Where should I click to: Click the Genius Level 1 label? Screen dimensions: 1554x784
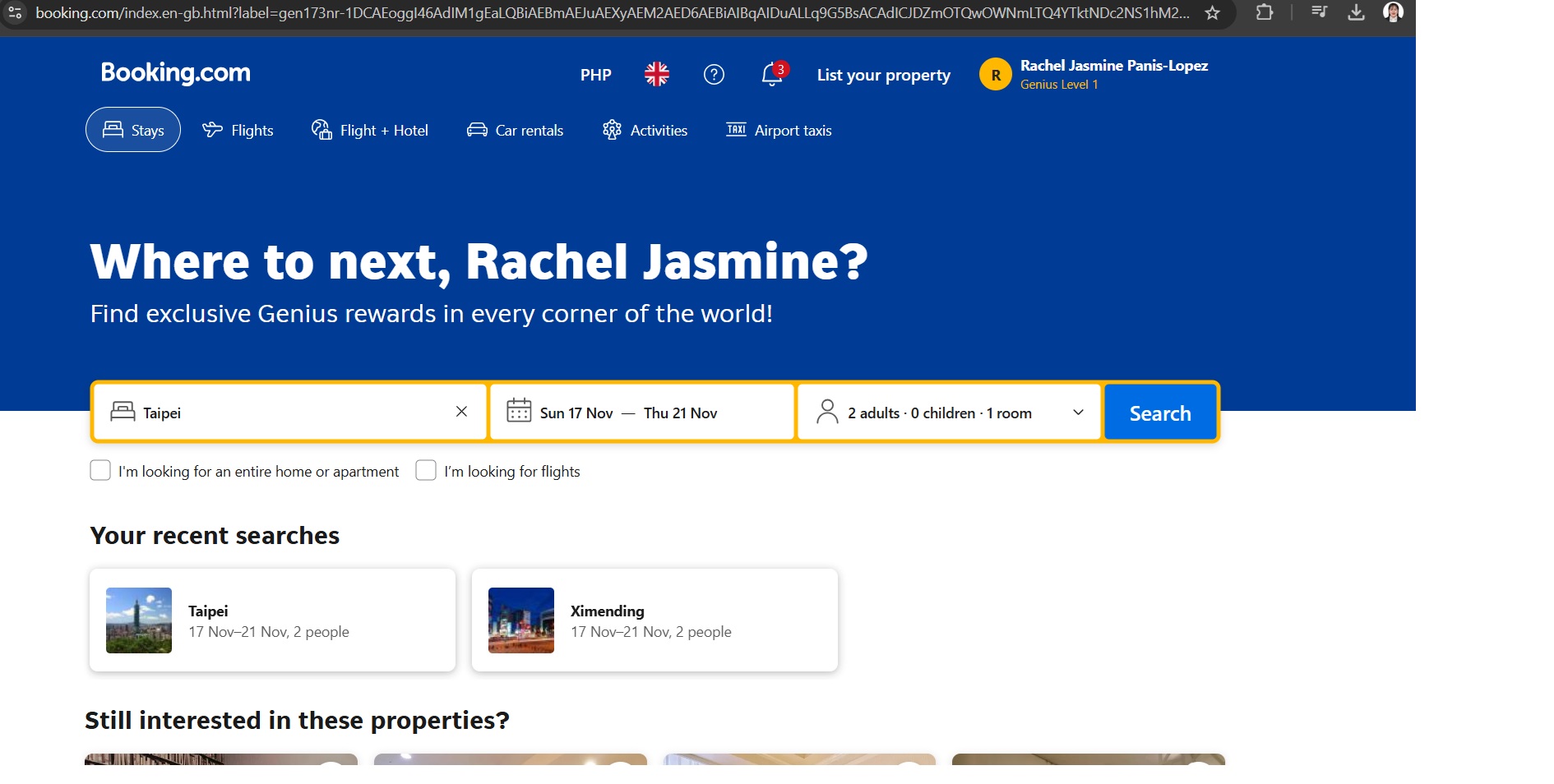coord(1059,85)
